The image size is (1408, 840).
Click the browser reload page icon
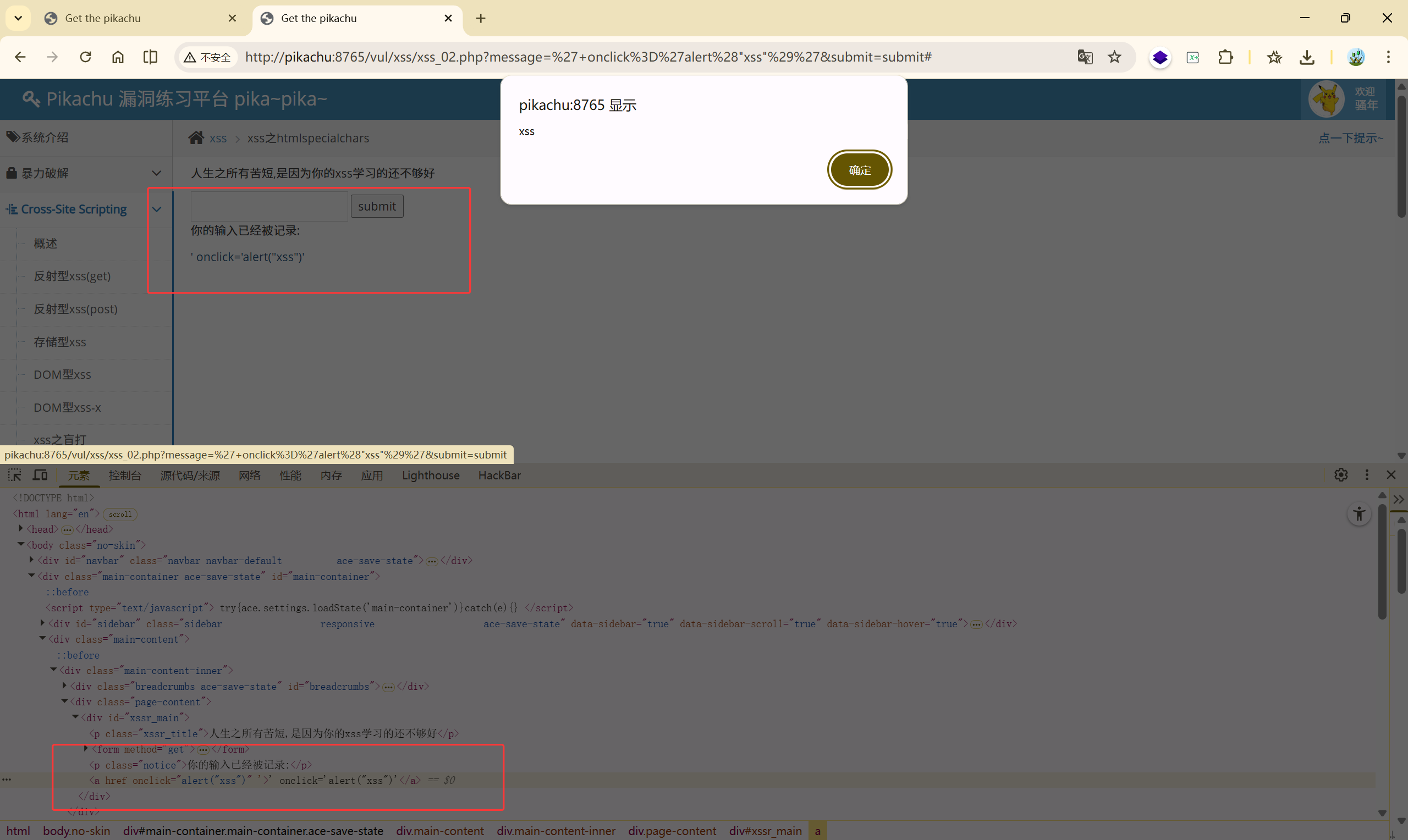pos(85,57)
